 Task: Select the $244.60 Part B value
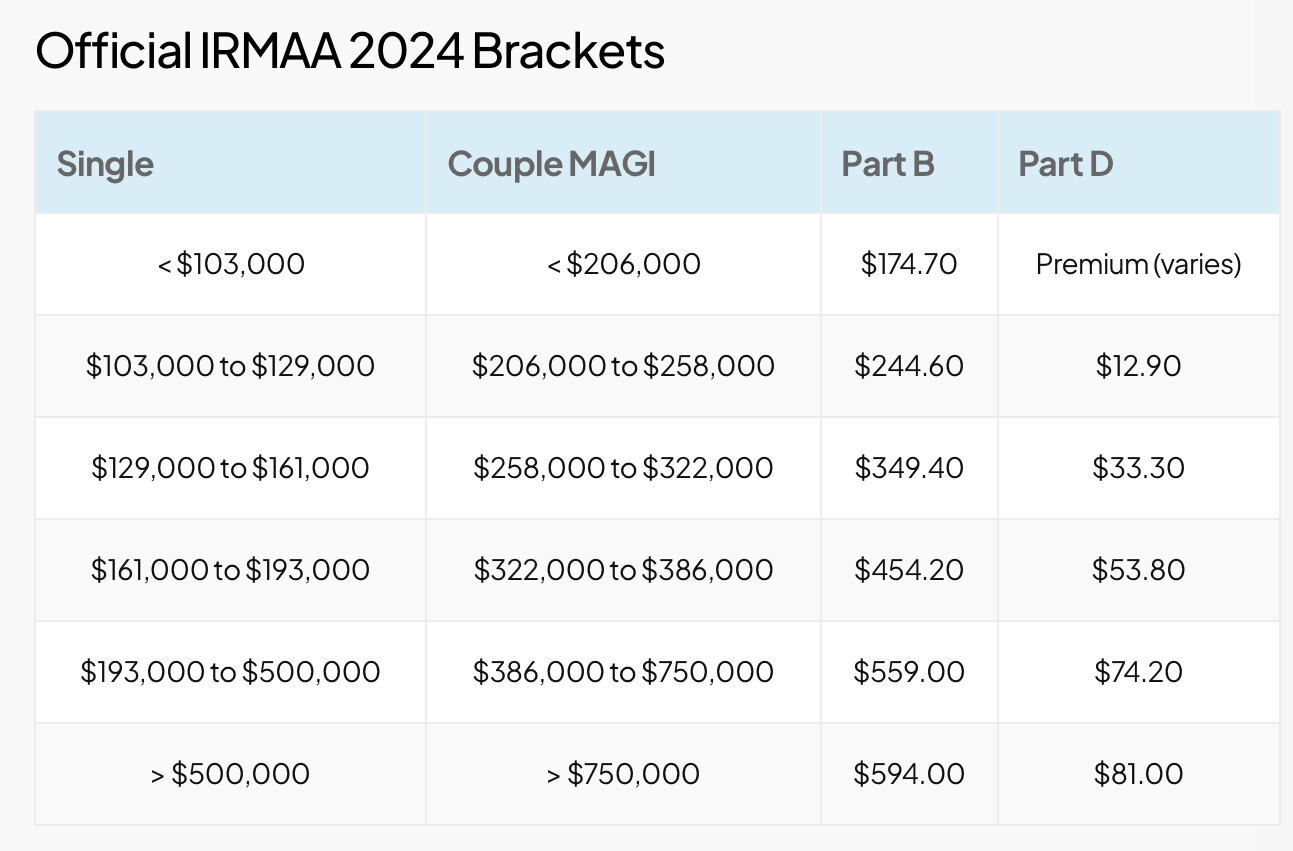(x=908, y=366)
